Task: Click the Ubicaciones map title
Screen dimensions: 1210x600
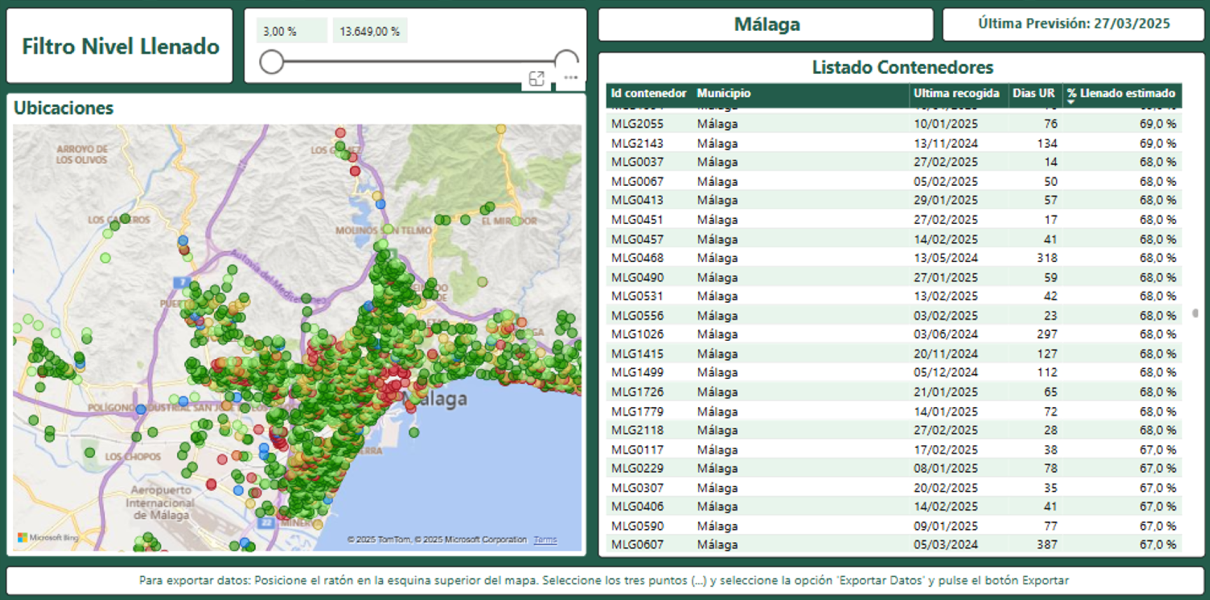Action: (63, 108)
